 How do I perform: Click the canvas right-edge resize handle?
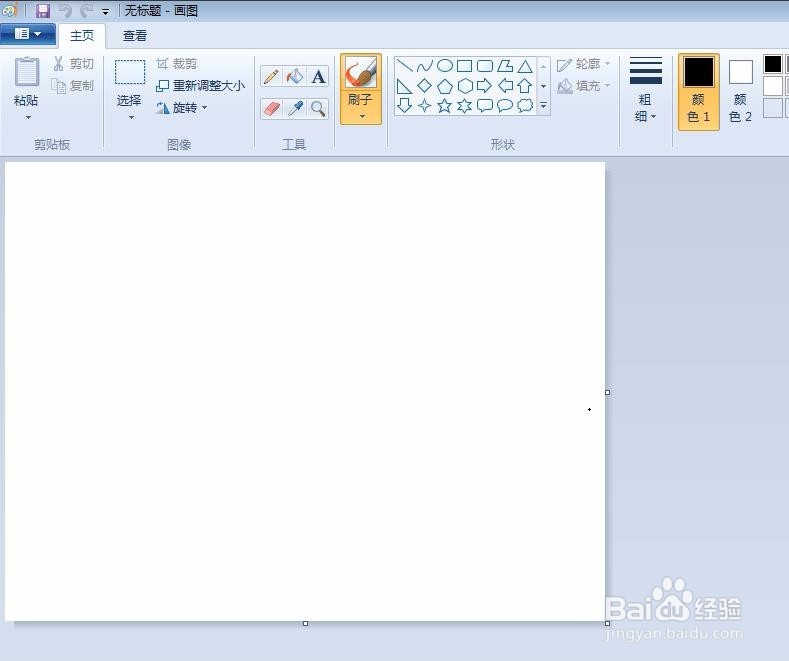[x=607, y=392]
